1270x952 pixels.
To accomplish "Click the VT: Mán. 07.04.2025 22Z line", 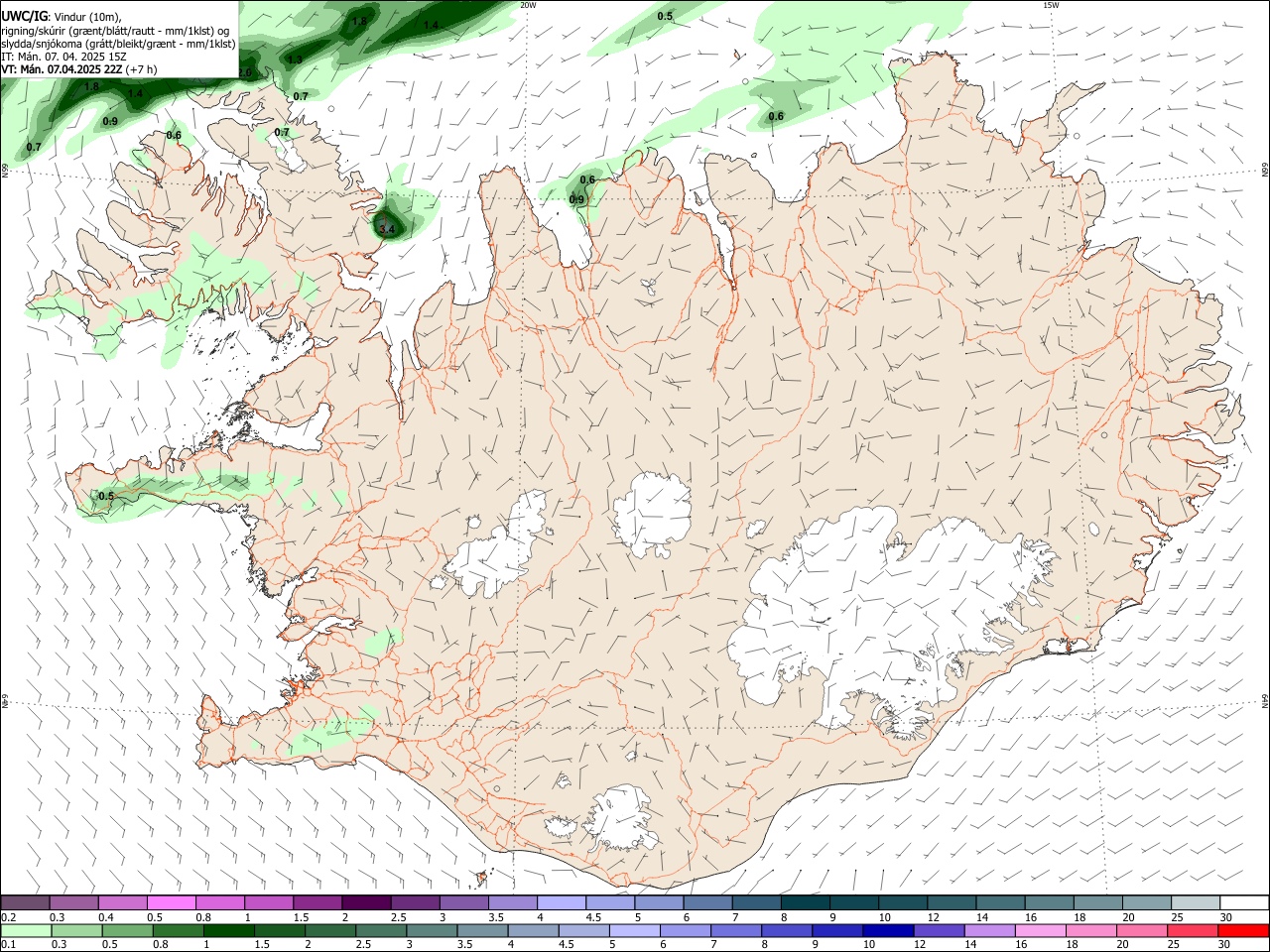I will (78, 69).
